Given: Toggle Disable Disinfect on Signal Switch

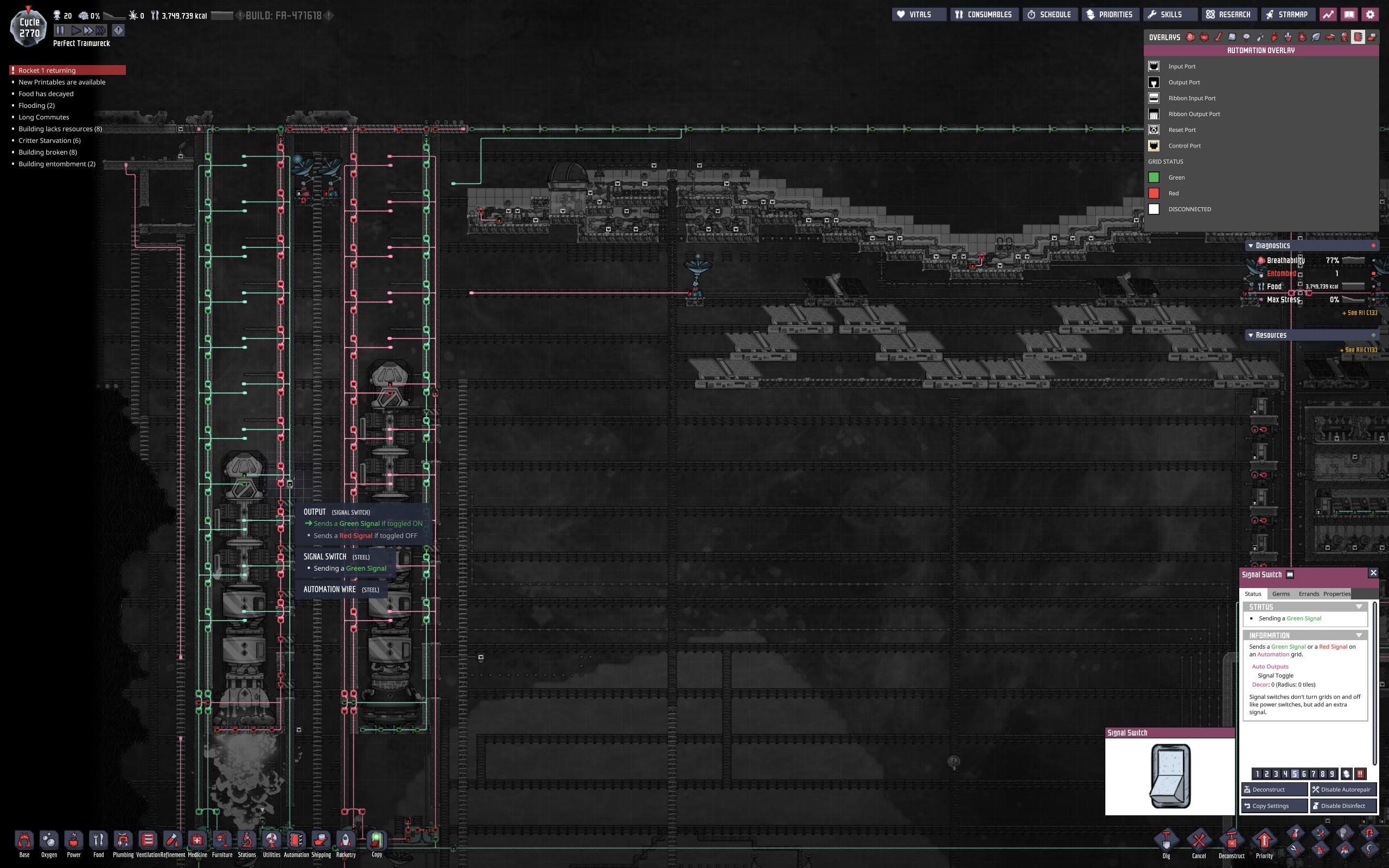Looking at the screenshot, I should 1342,806.
